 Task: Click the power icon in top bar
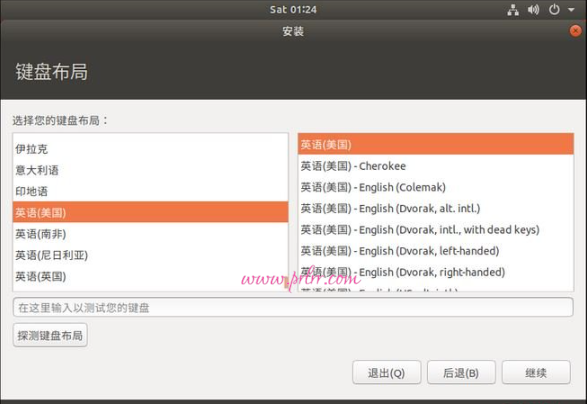click(x=554, y=9)
